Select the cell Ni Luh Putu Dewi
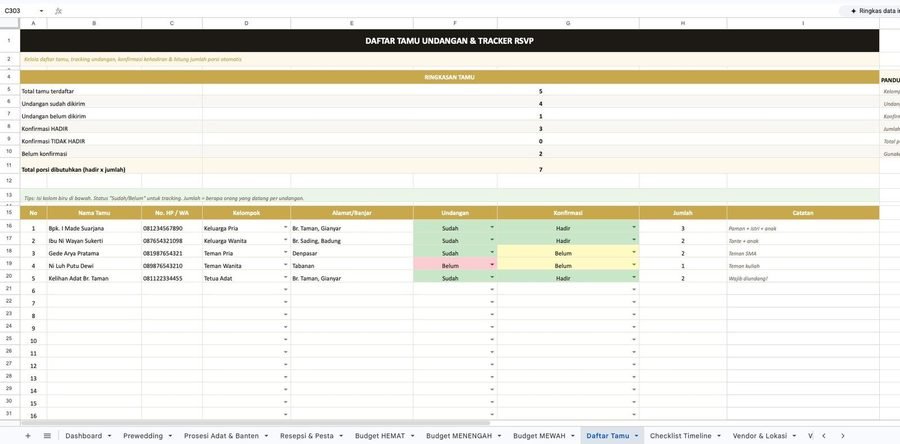Image resolution: width=900 pixels, height=444 pixels. click(94, 266)
